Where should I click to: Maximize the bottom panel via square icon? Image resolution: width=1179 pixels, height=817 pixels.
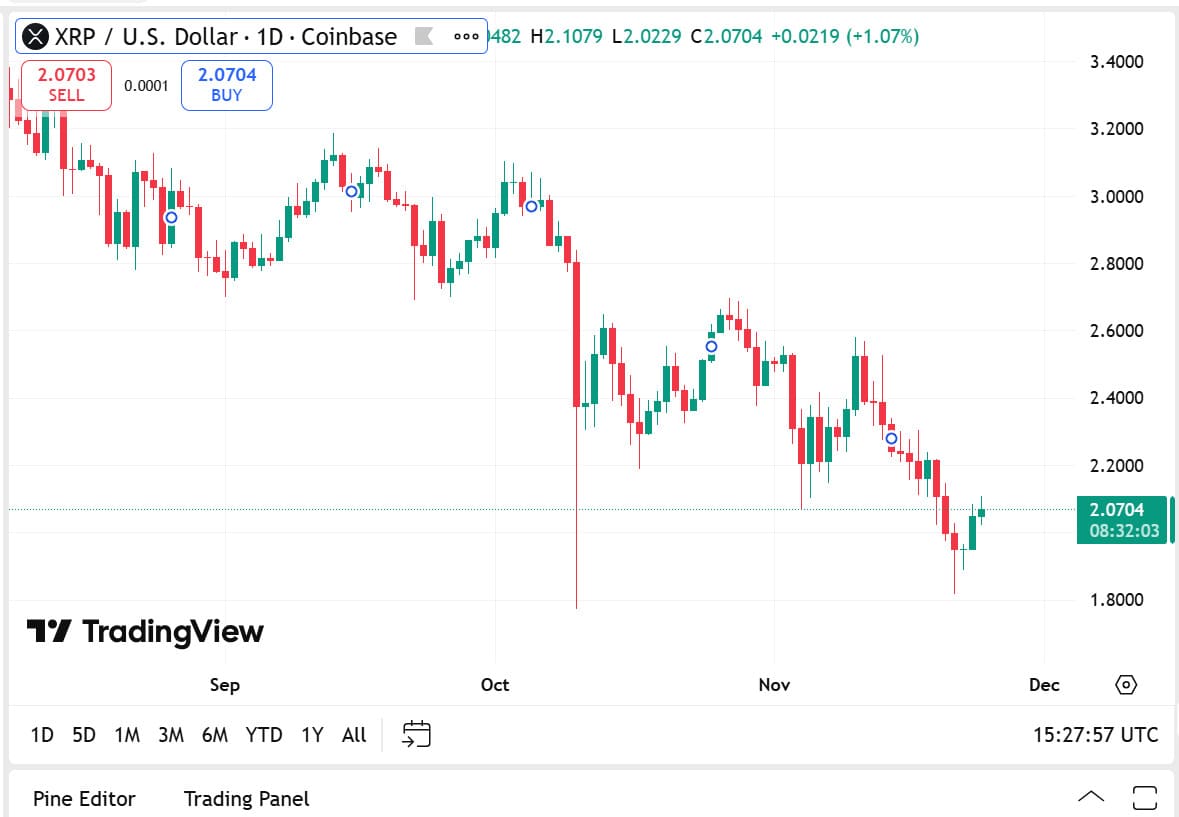[x=1145, y=798]
